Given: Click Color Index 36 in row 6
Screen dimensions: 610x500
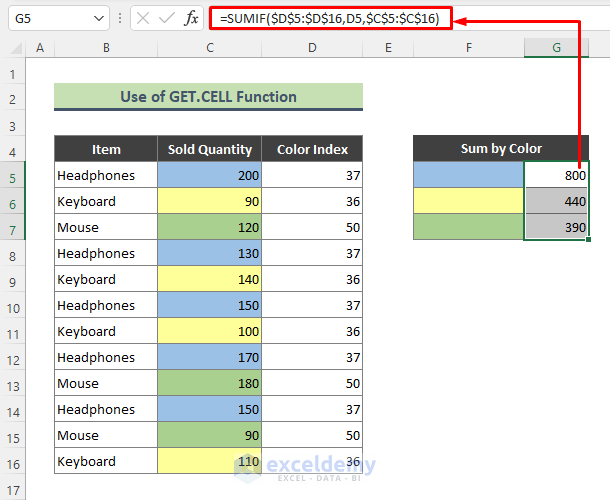Looking at the screenshot, I should 312,201.
